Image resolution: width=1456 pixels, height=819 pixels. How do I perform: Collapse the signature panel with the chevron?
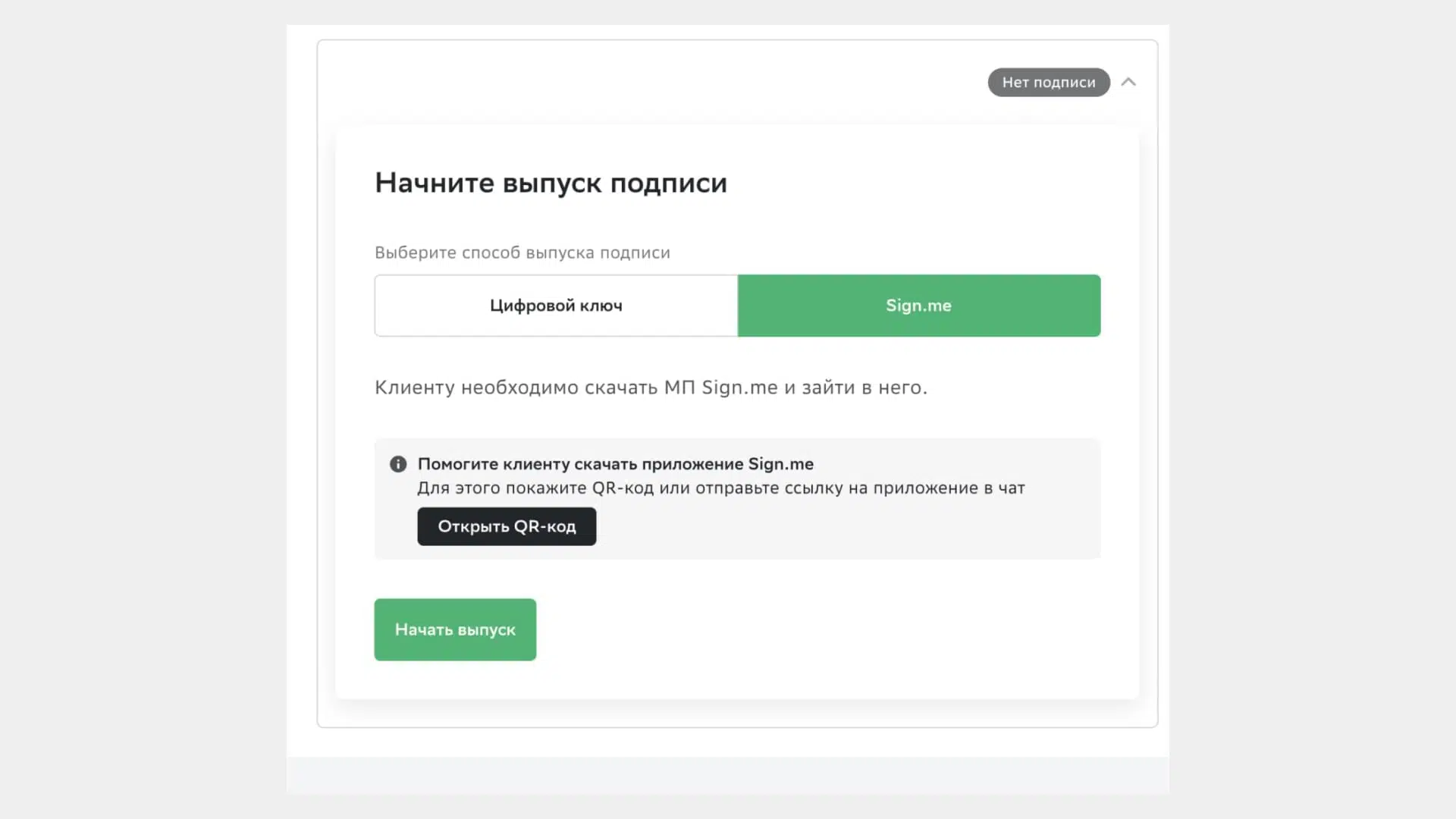[x=1128, y=82]
